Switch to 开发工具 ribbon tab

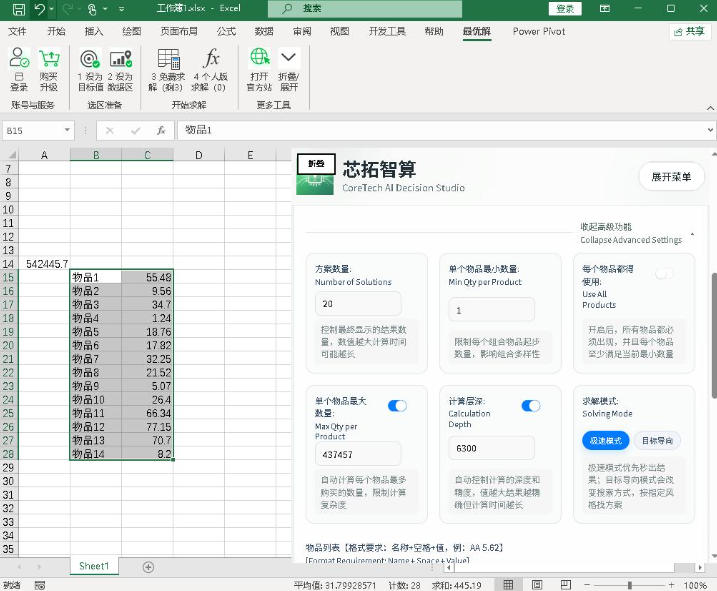(387, 32)
